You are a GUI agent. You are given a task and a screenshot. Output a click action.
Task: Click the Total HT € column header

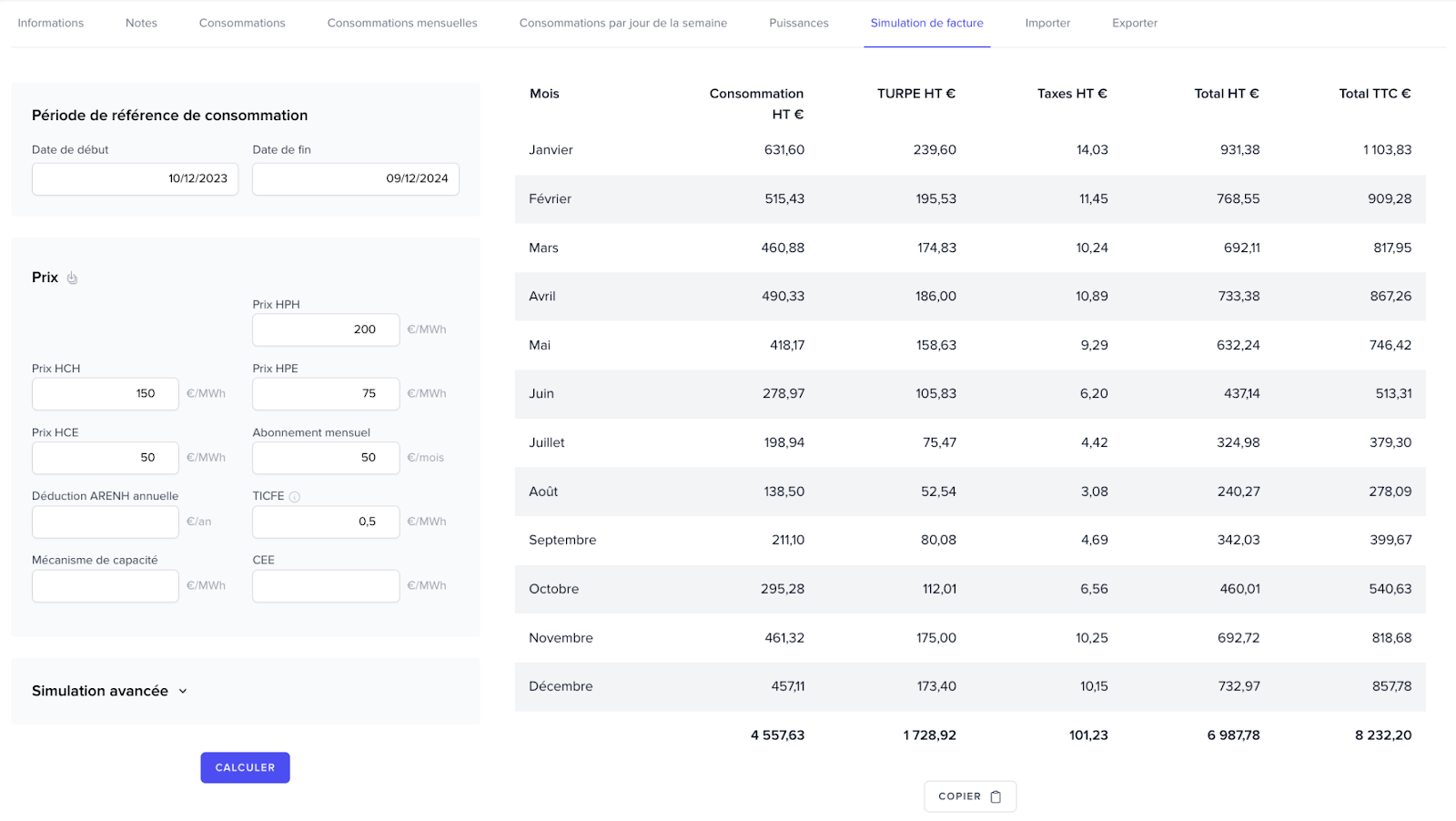point(1227,94)
